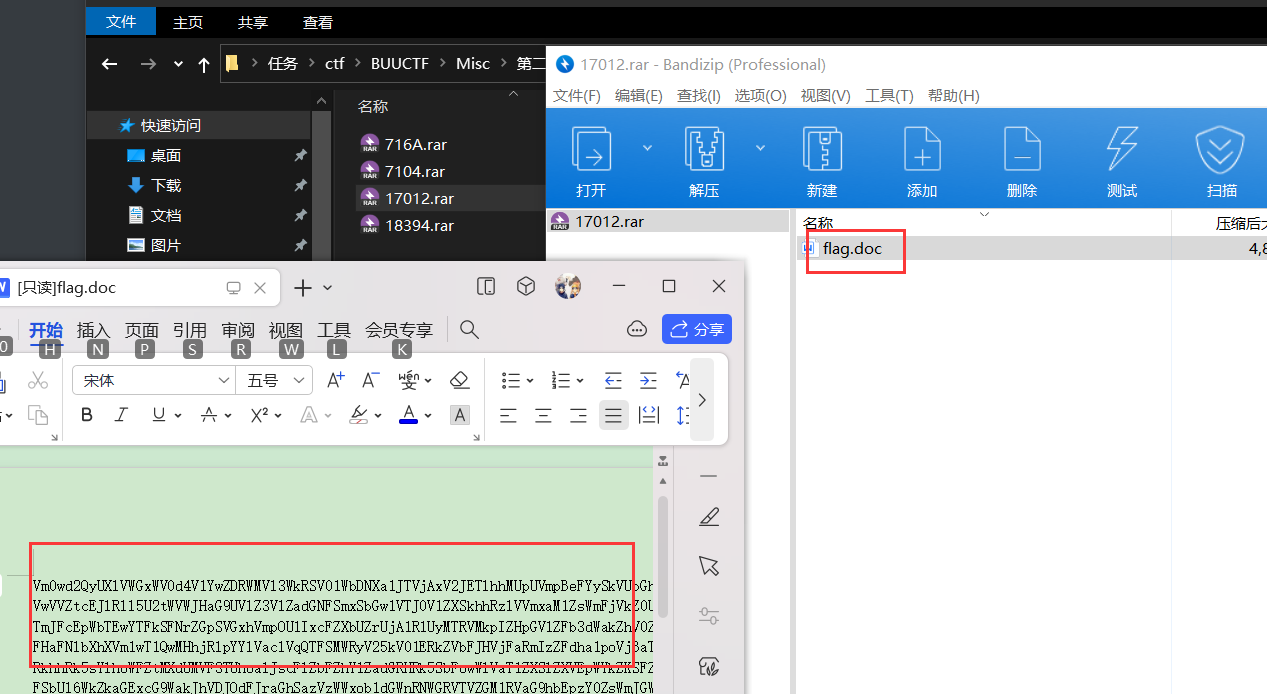Click the pinyin guide icon
The width and height of the screenshot is (1267, 694).
click(x=409, y=380)
